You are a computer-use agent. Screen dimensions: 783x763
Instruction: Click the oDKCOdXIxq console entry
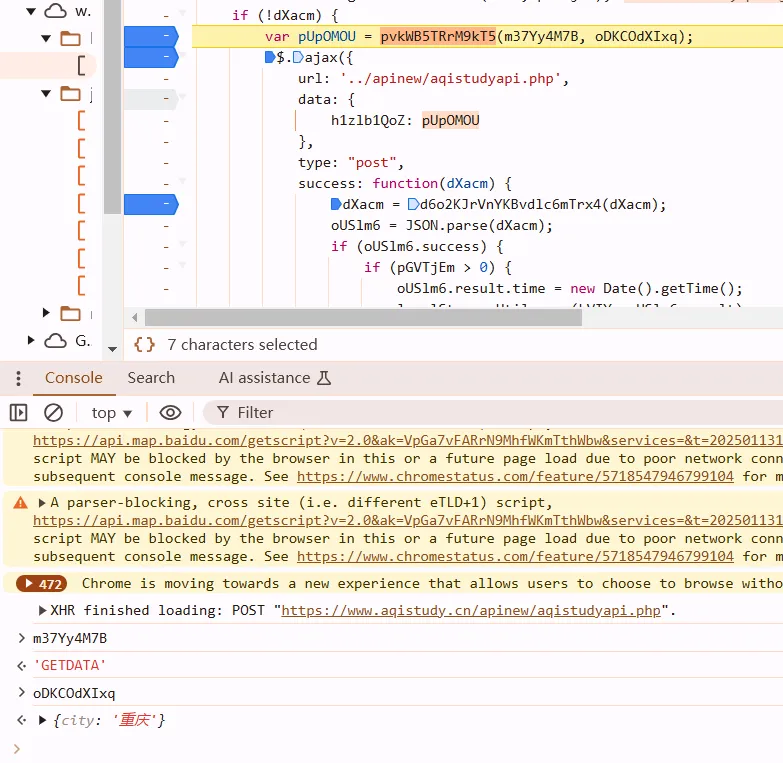coord(74,693)
